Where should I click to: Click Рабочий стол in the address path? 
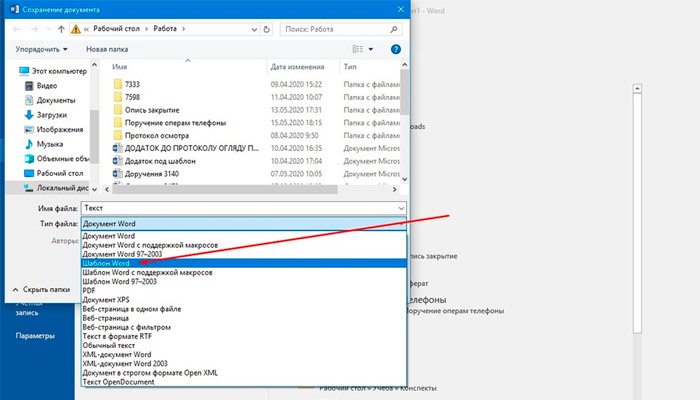[x=117, y=29]
